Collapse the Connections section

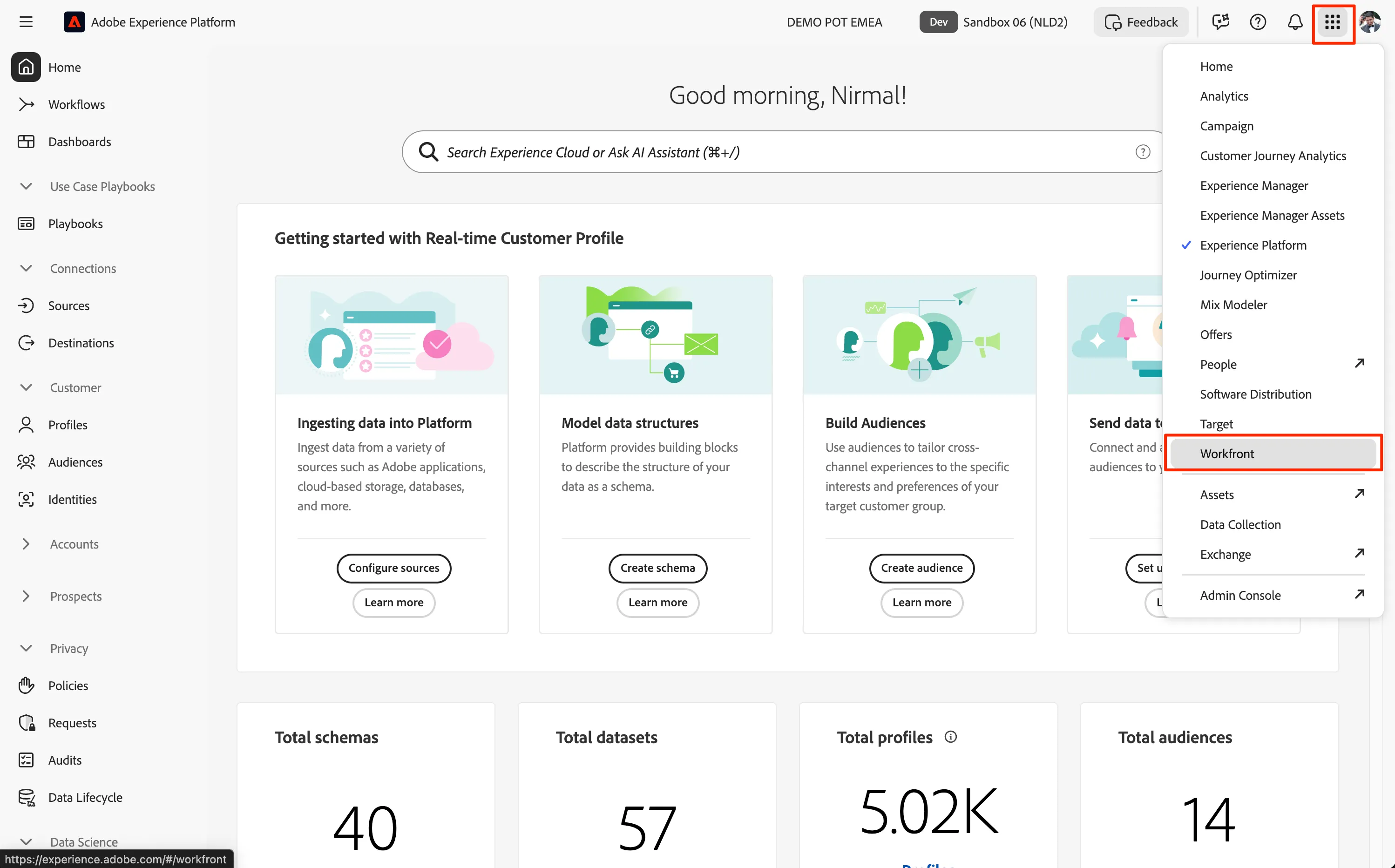pos(26,269)
